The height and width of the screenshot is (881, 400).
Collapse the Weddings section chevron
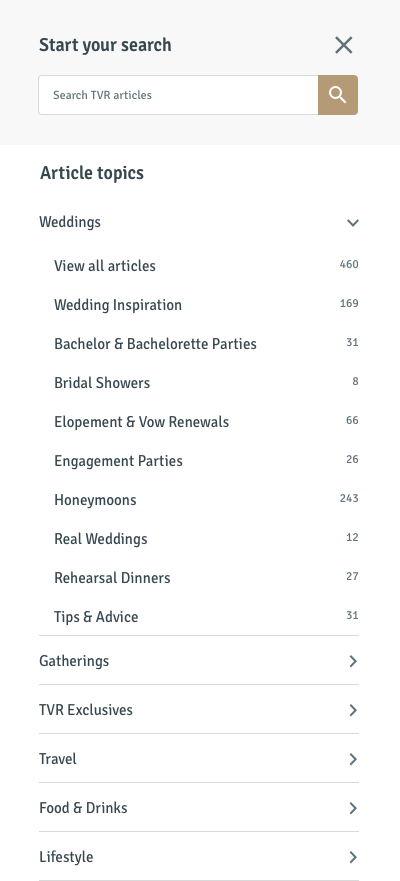click(353, 222)
